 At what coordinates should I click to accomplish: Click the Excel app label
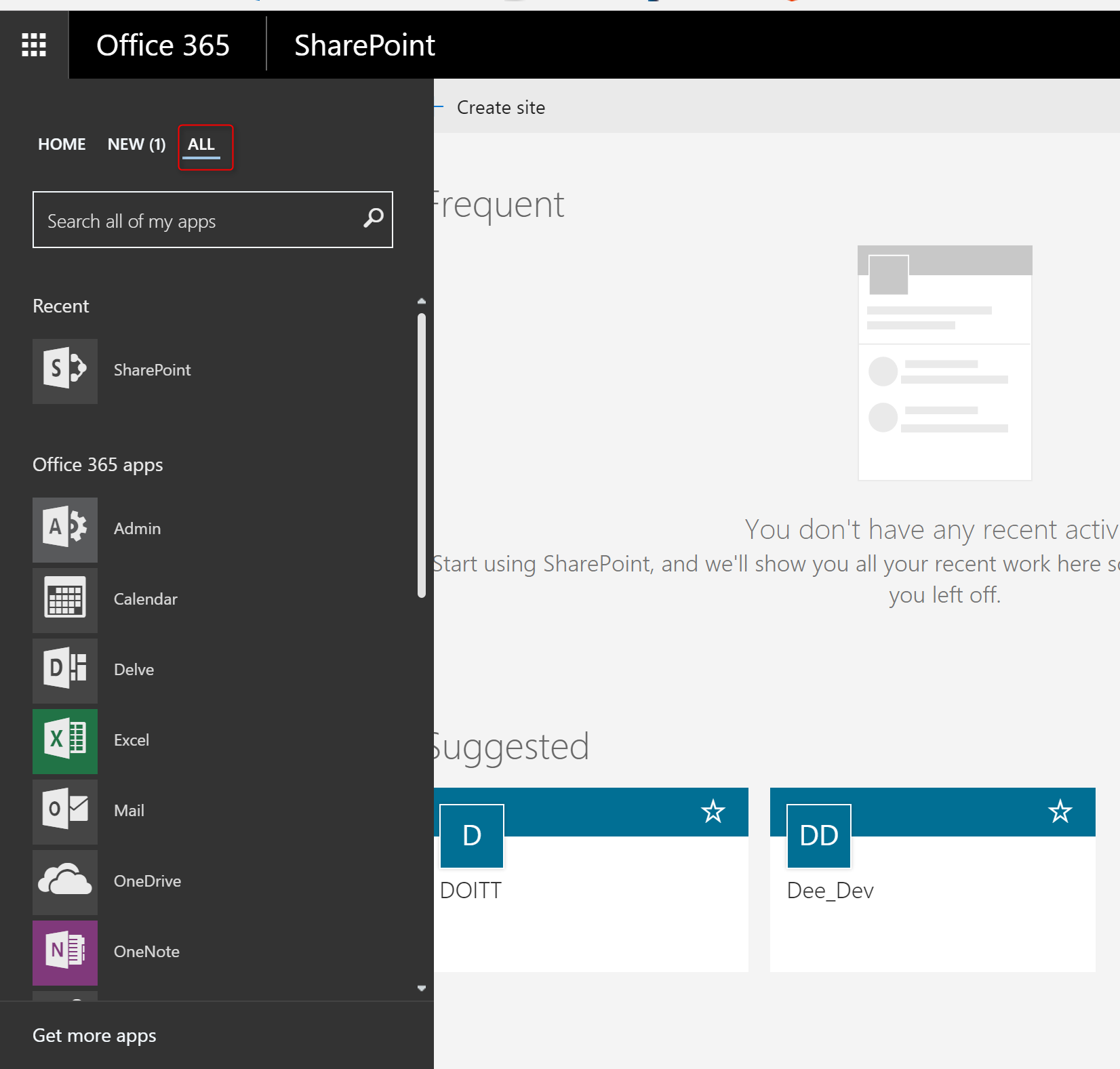(x=132, y=740)
